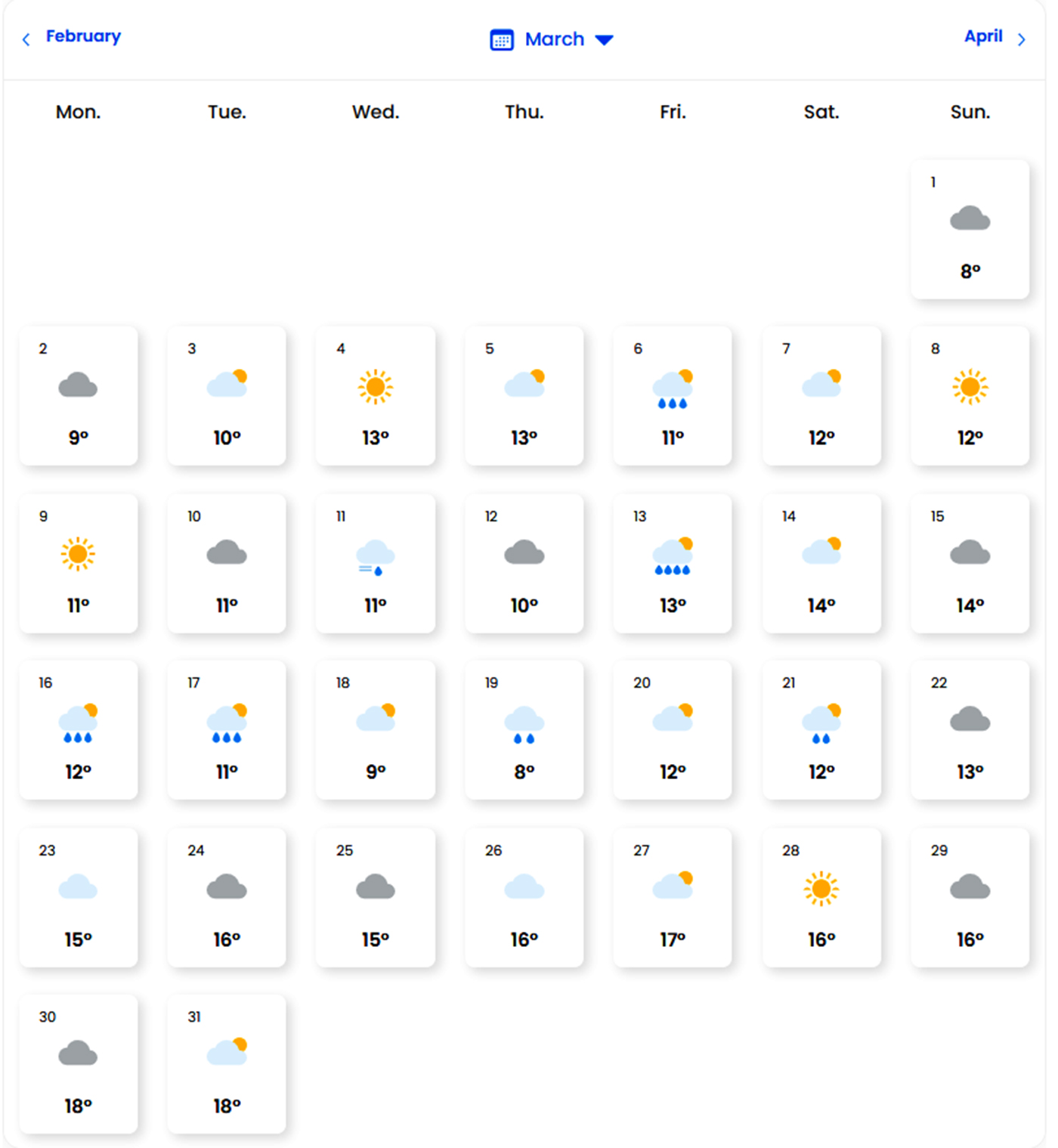
Task: Click the rain cloud icon on March 13
Action: tap(673, 557)
